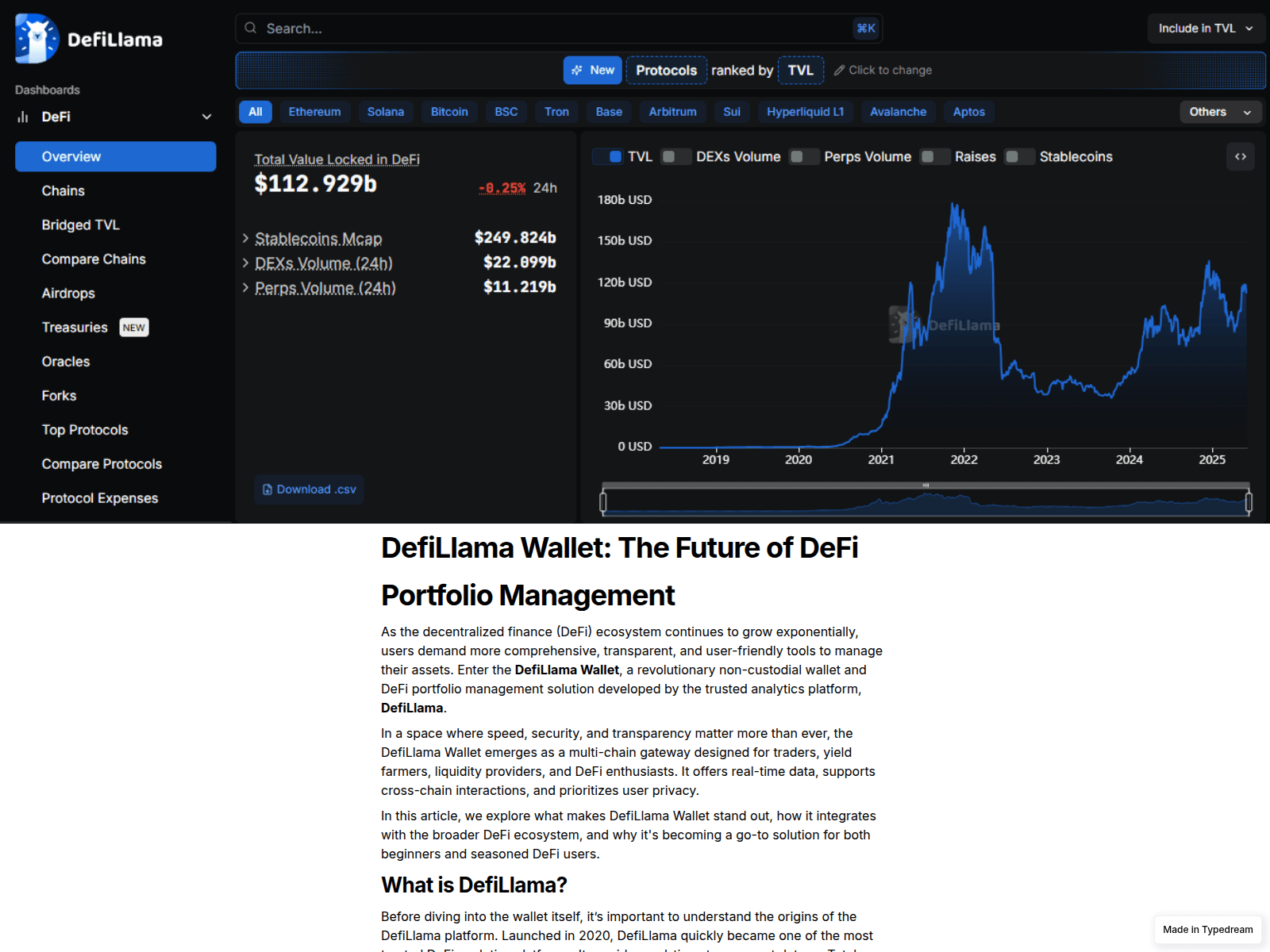The height and width of the screenshot is (952, 1270).
Task: Click the left handle of chart range slider
Action: coord(603,501)
